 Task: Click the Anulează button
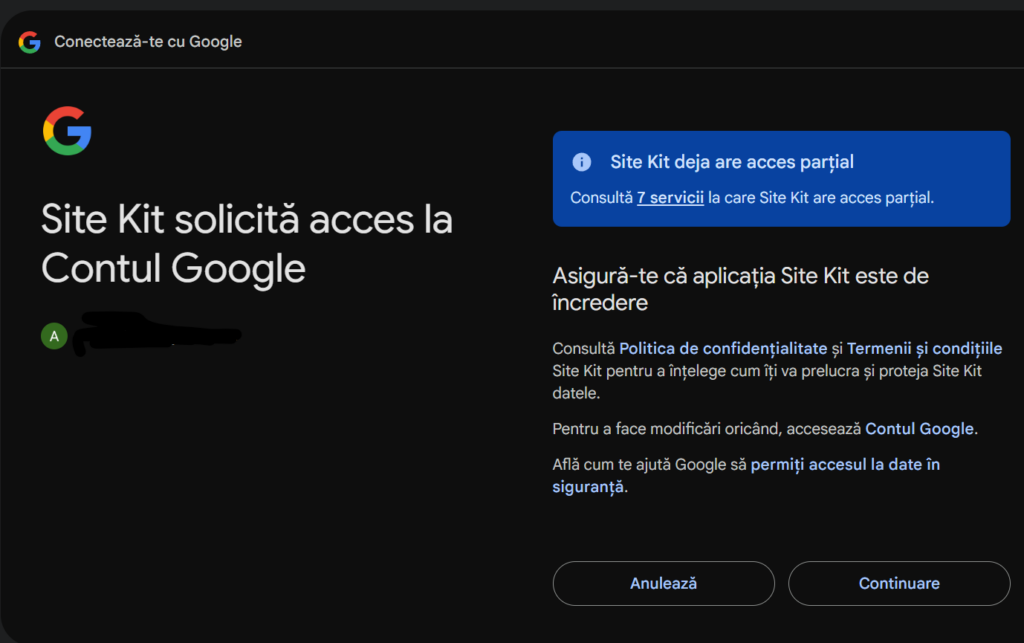(664, 584)
